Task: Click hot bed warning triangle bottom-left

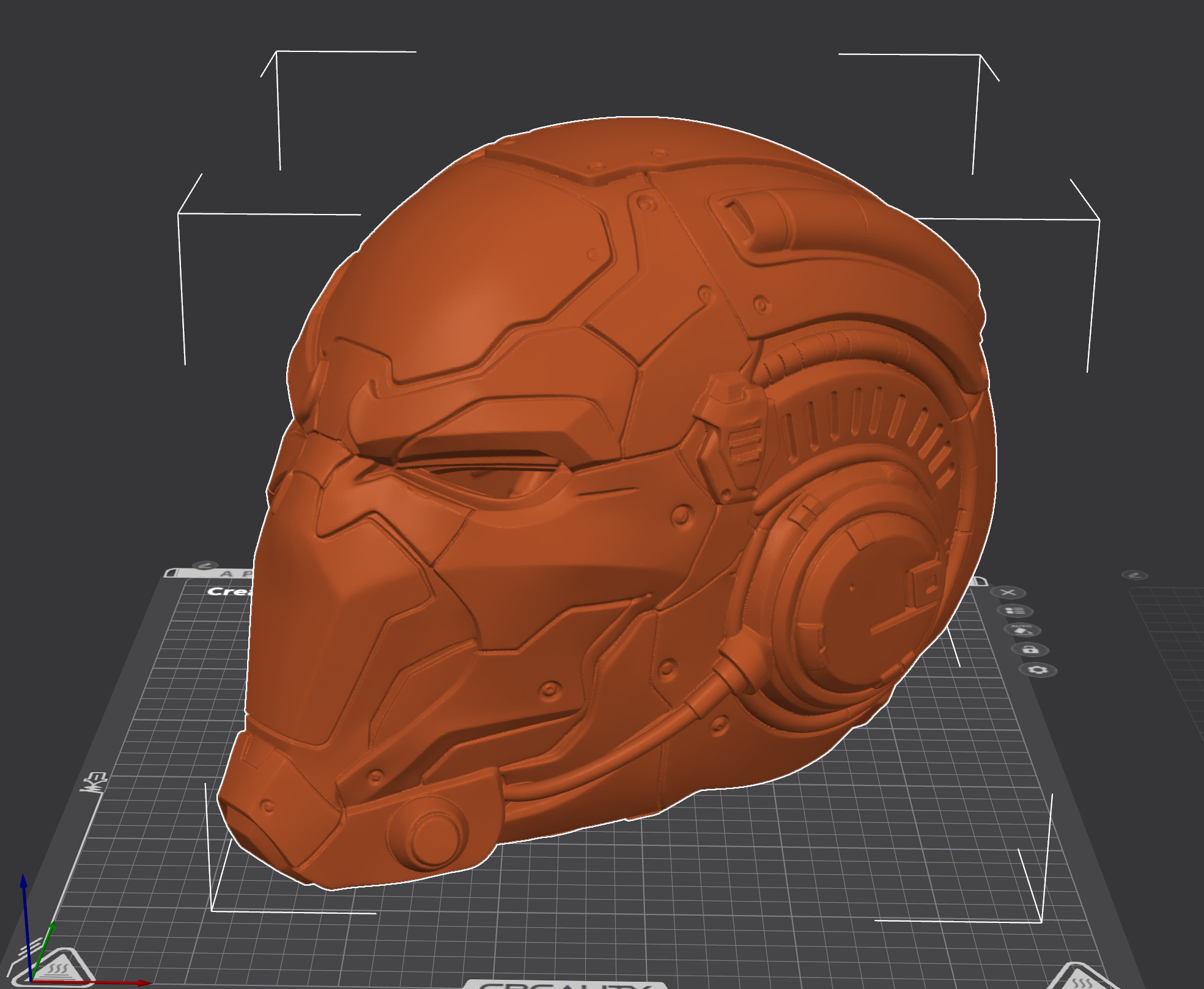Action: [59, 970]
